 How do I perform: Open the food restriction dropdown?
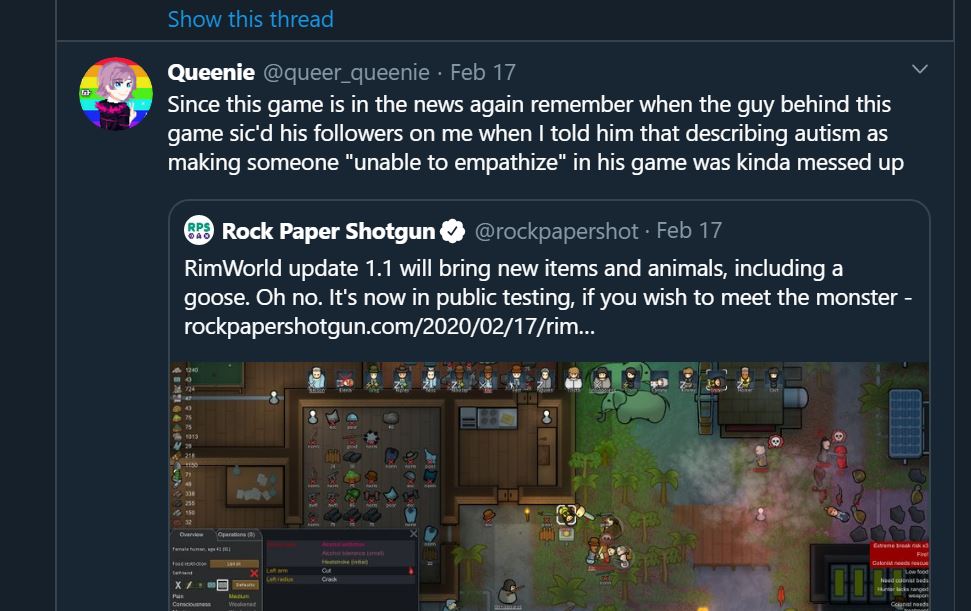pos(234,564)
